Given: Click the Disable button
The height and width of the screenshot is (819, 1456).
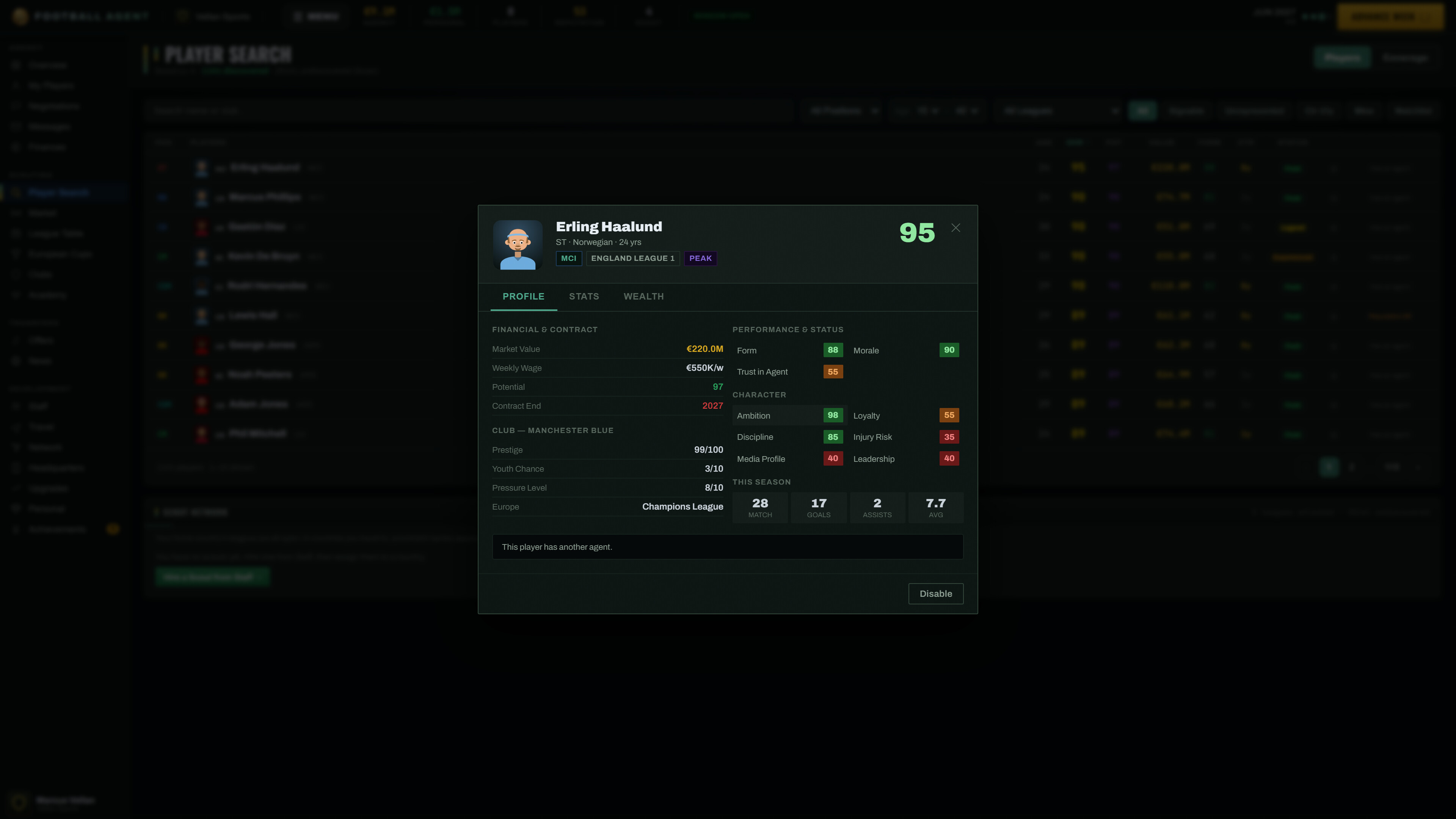Looking at the screenshot, I should point(935,593).
